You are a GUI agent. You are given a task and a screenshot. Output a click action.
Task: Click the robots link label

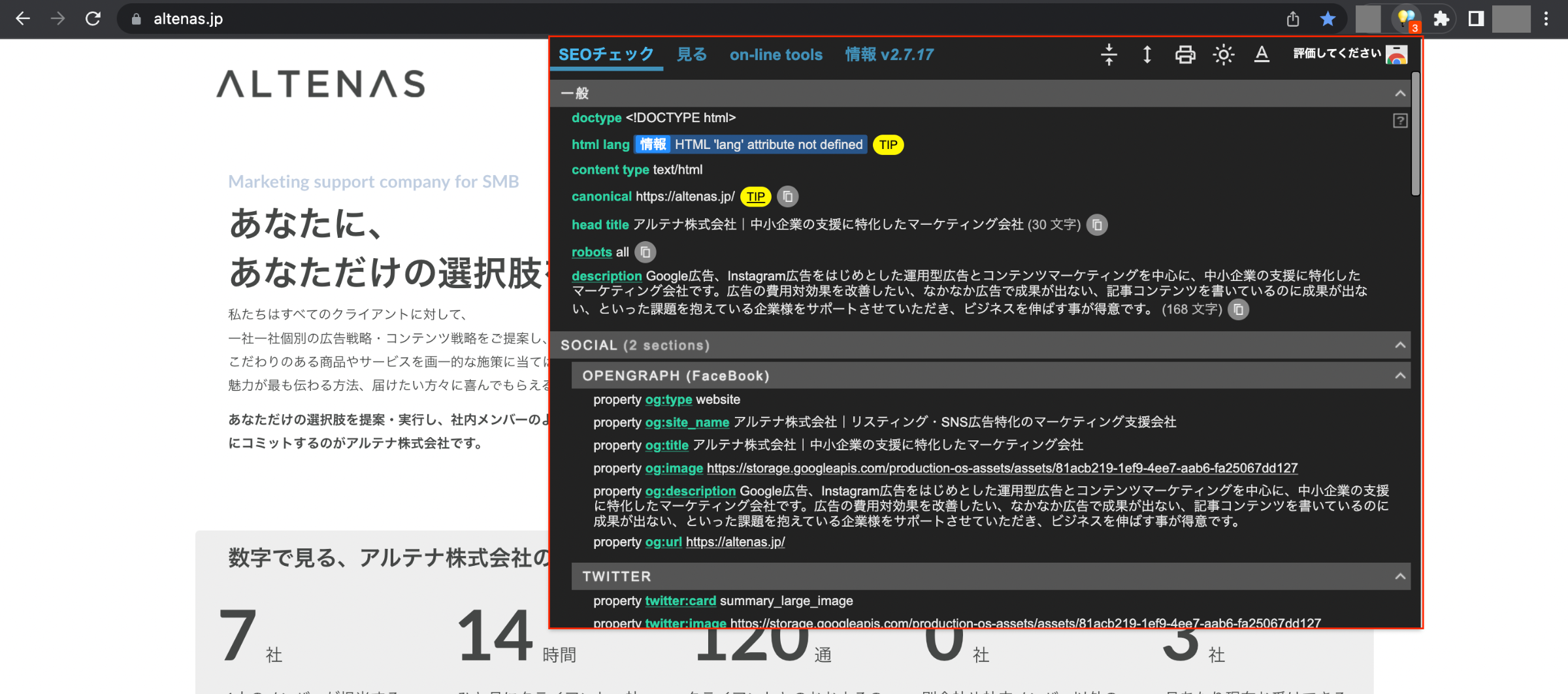(x=591, y=252)
